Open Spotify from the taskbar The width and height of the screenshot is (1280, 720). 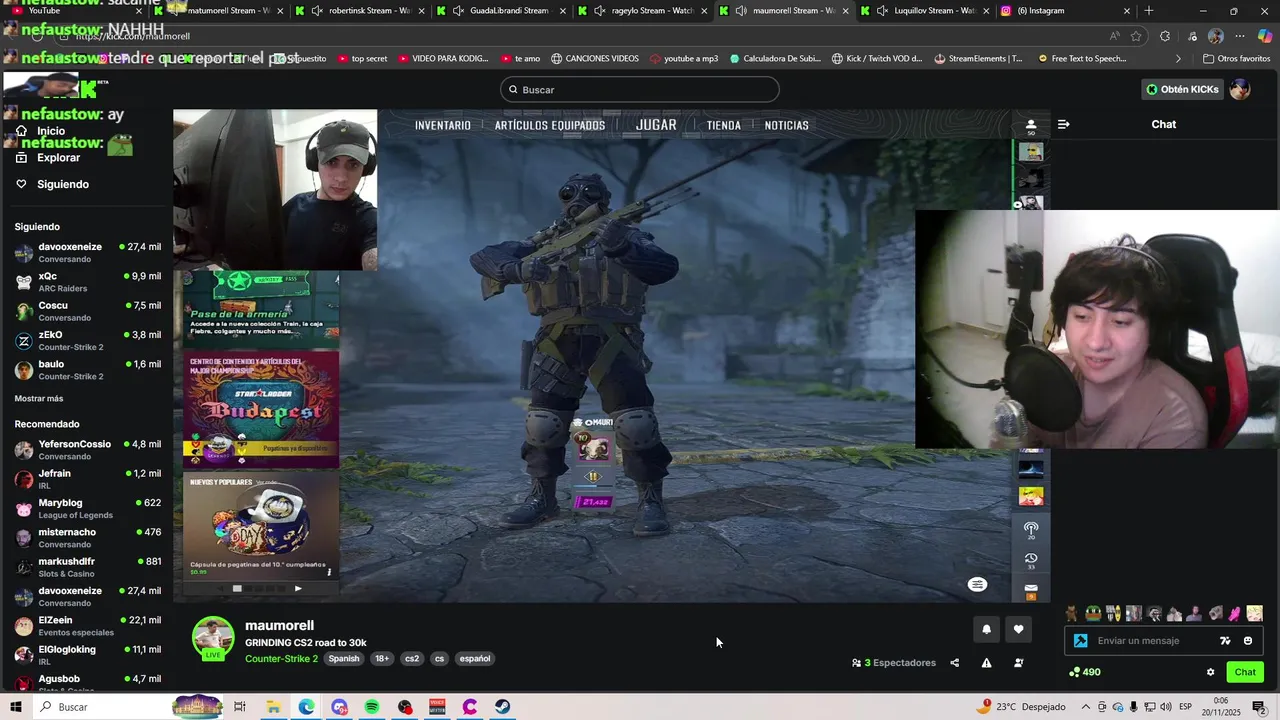pos(372,707)
